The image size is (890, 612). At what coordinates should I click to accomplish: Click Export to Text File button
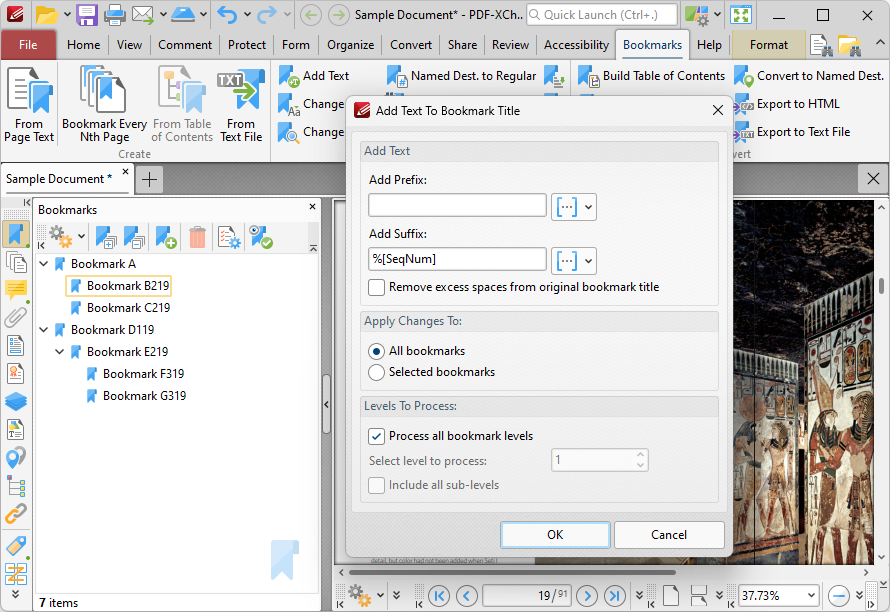click(x=792, y=132)
